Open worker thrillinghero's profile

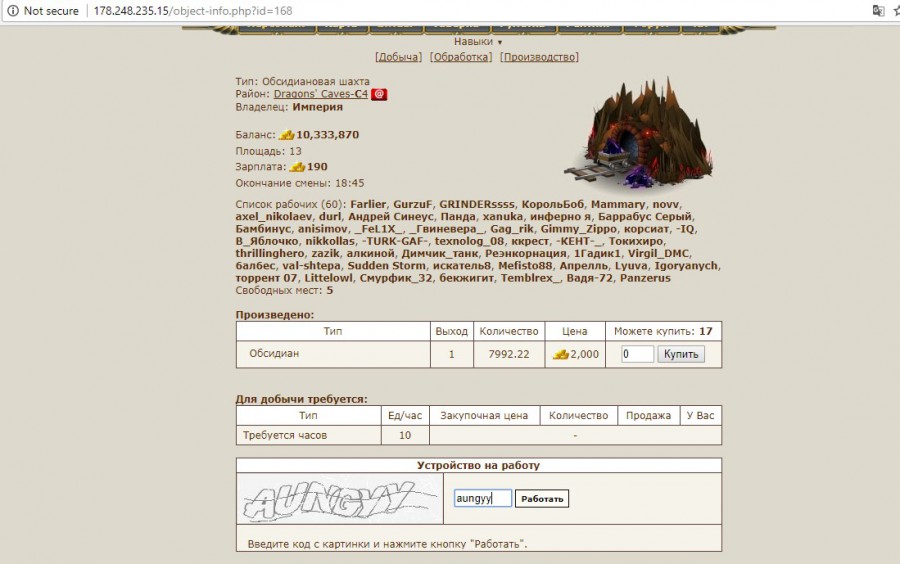pos(270,254)
